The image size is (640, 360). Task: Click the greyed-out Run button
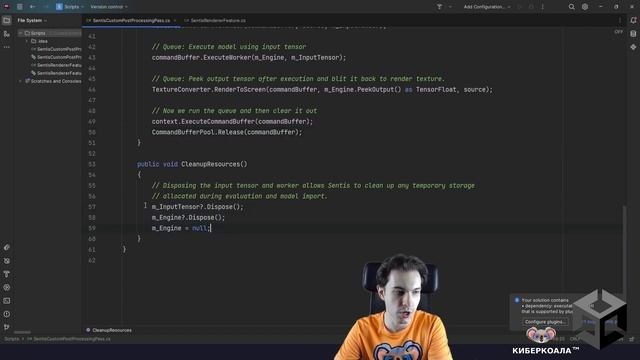coord(519,7)
